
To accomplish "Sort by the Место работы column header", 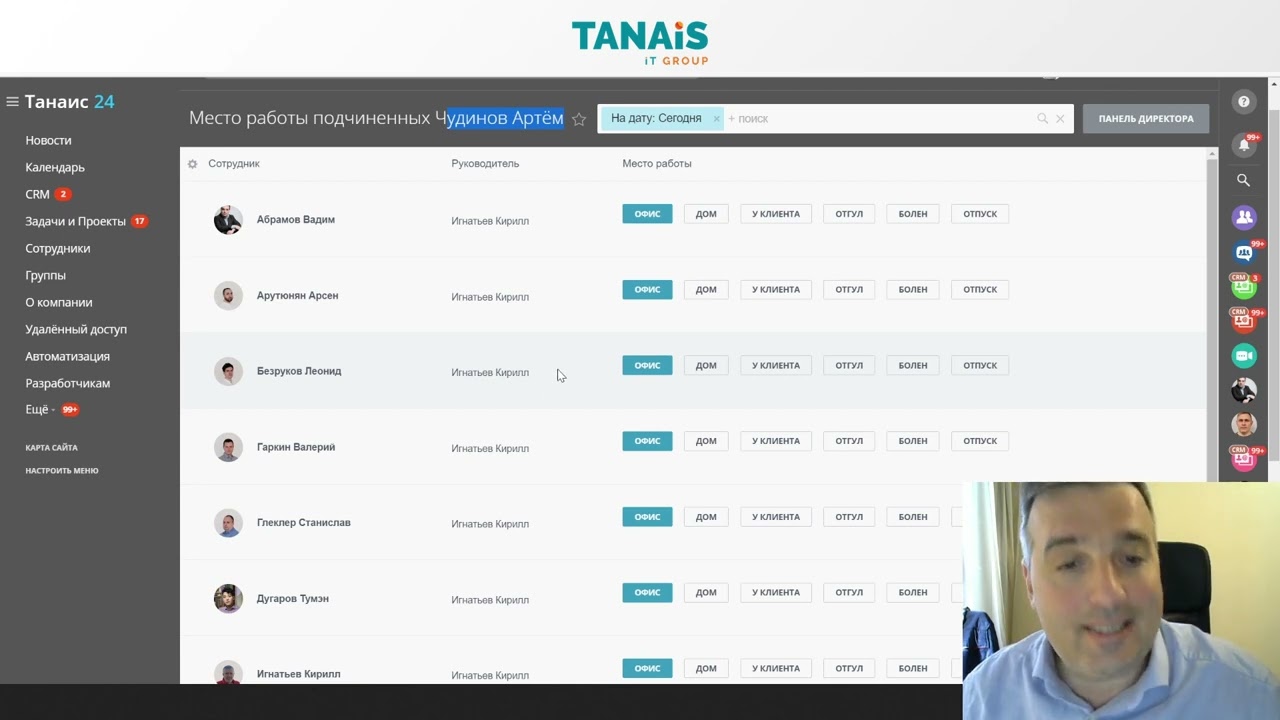I will (657, 164).
